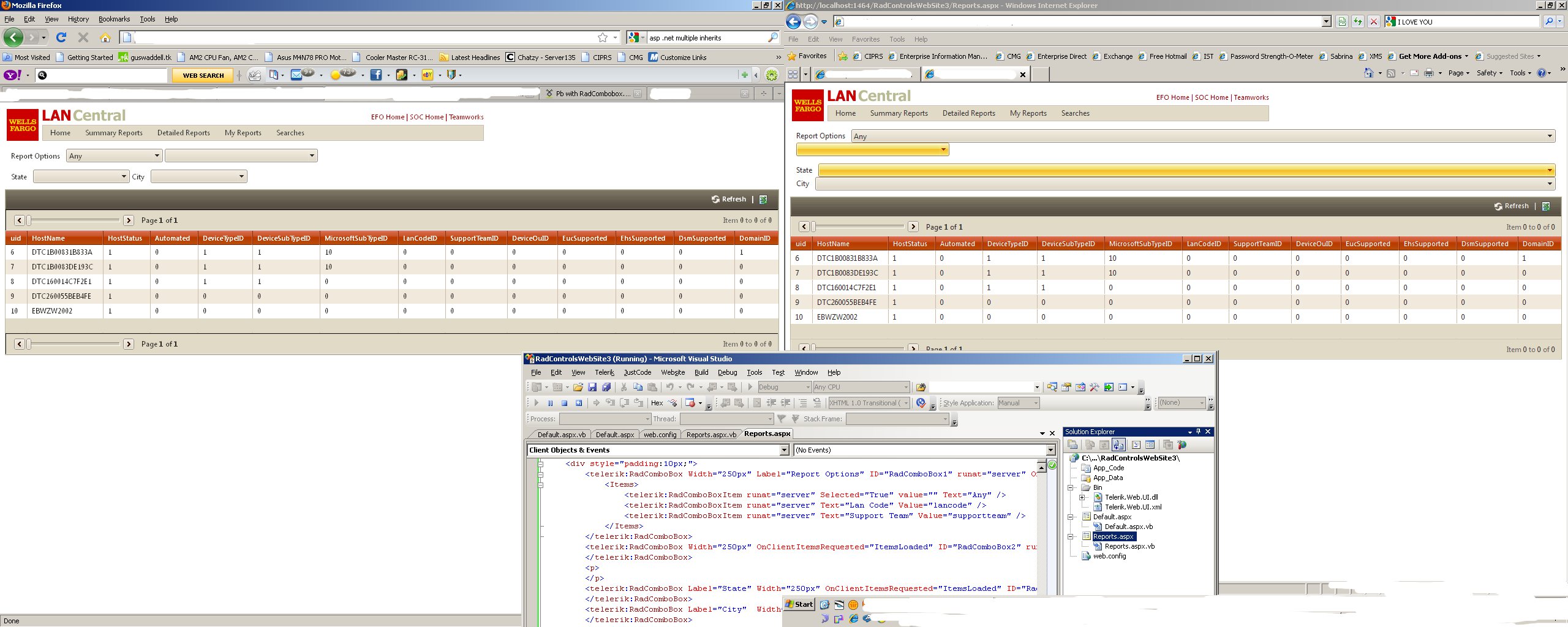
Task: Collapse the Default.aspx node in Solution Explorer
Action: 1071,517
